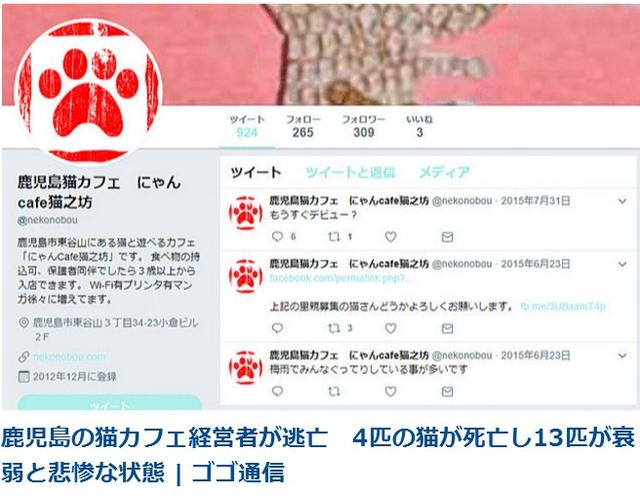Open the red paw profile avatar
Image resolution: width=640 pixels, height=496 pixels.
89,91
